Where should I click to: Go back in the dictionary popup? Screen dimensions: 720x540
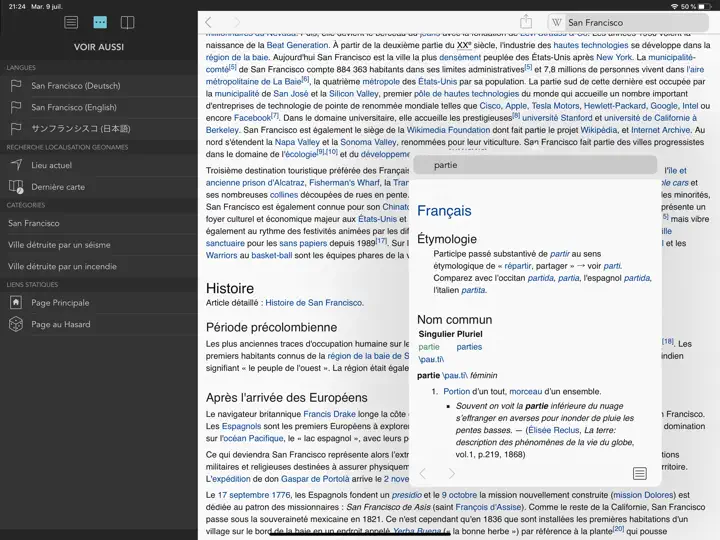[x=423, y=473]
